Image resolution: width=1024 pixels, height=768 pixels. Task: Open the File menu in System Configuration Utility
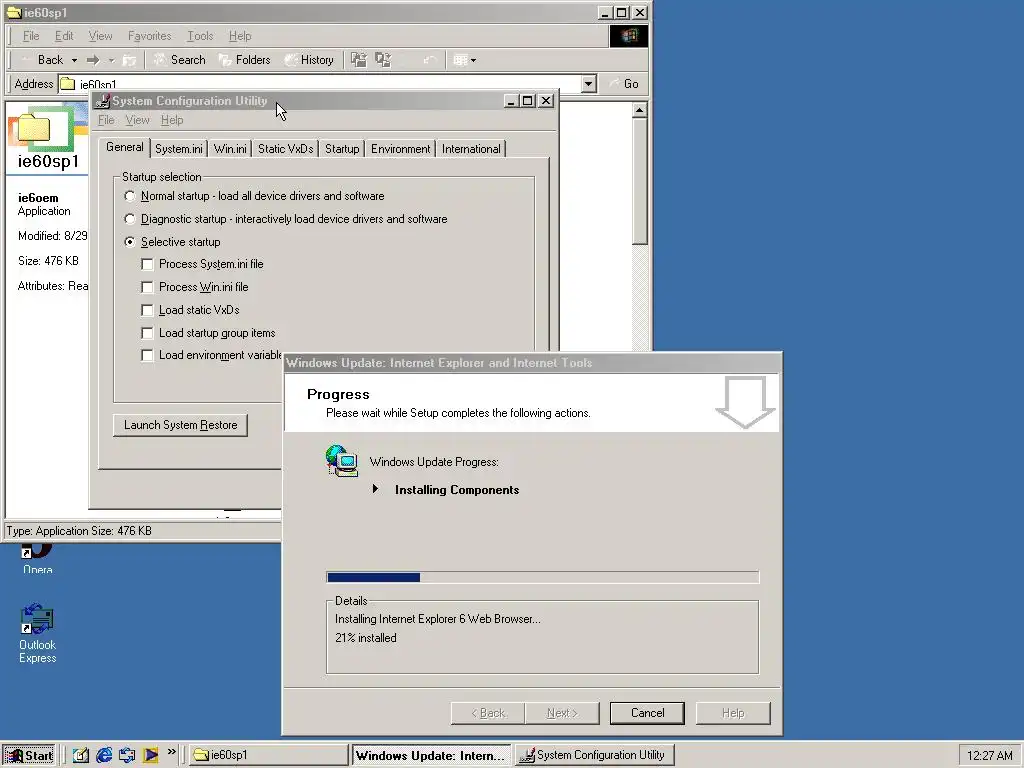pos(106,120)
